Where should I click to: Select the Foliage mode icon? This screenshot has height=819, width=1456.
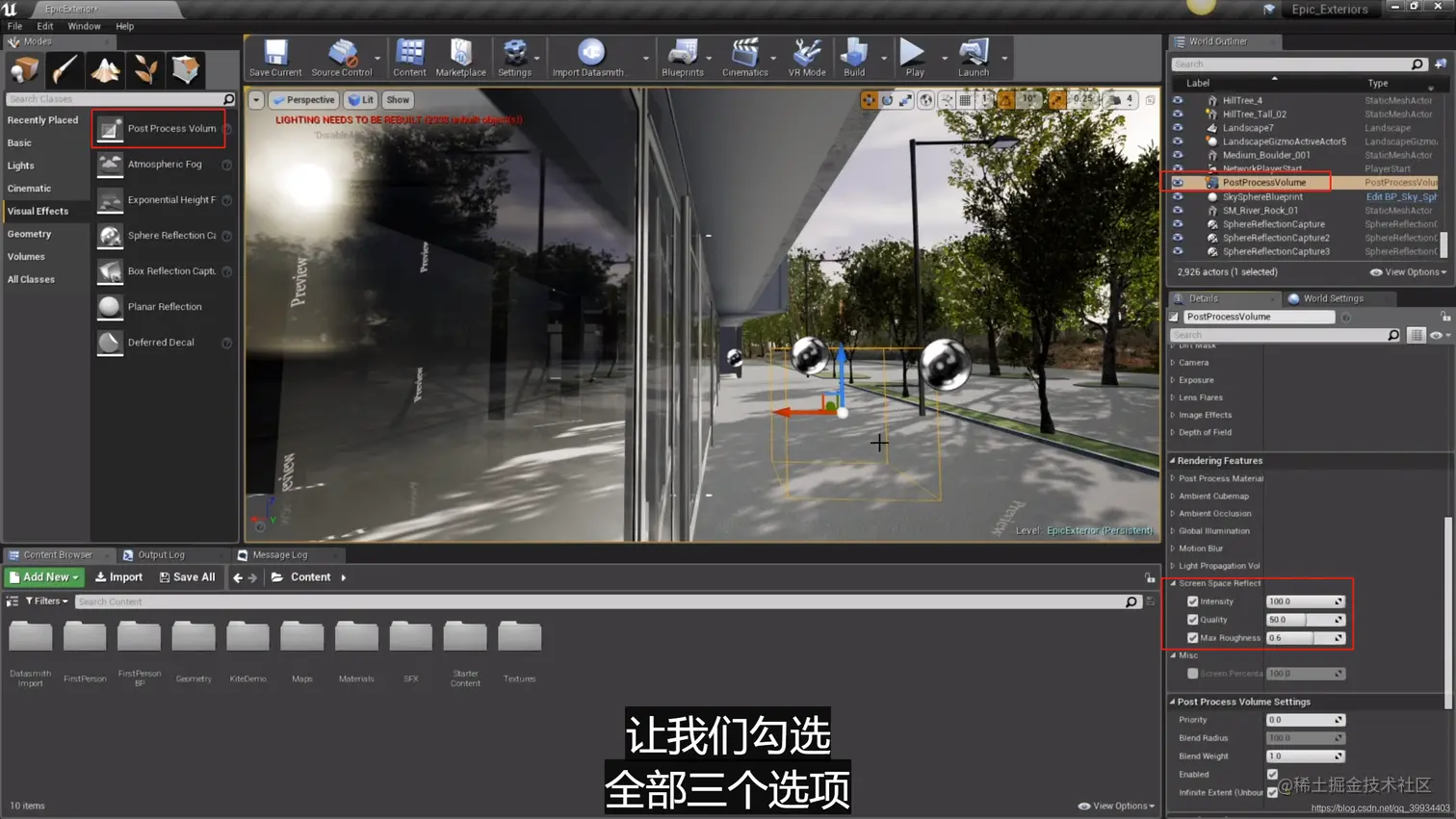(145, 69)
